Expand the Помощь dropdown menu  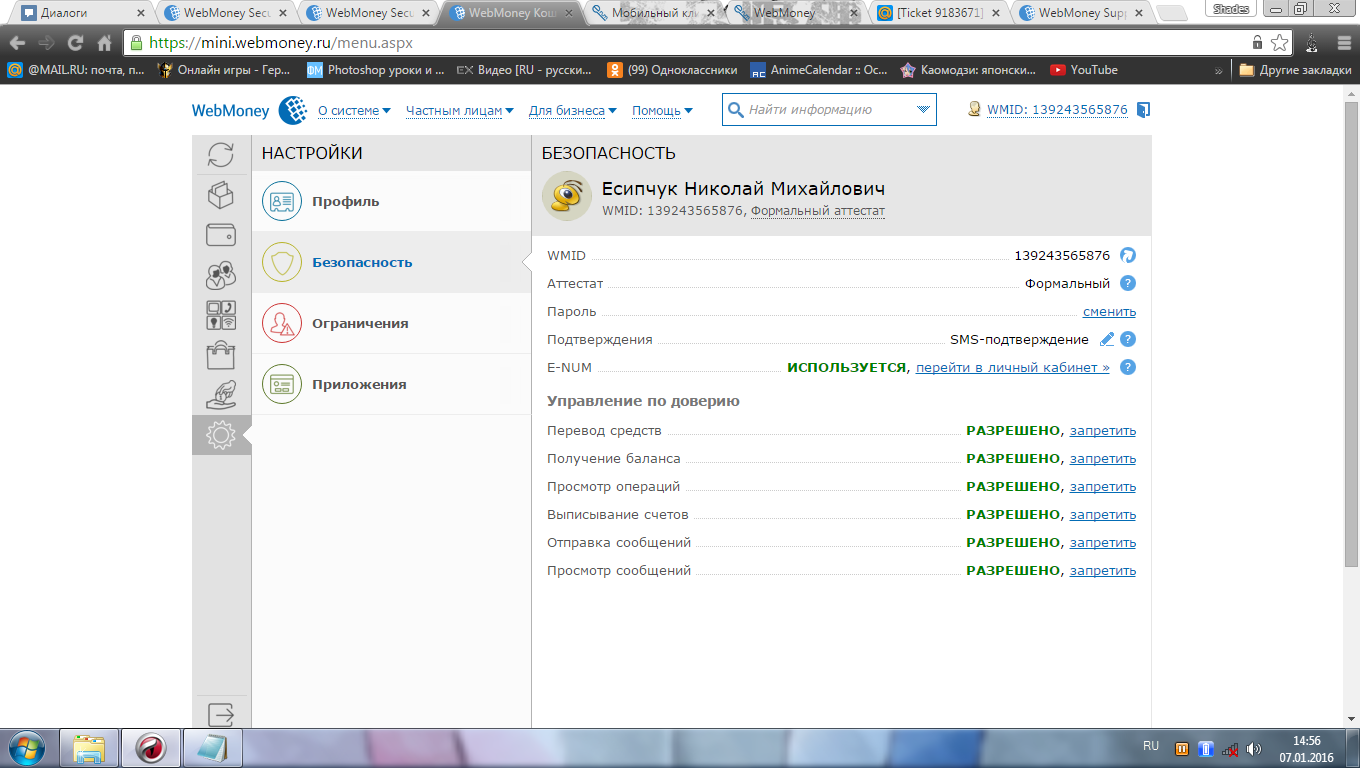[662, 111]
